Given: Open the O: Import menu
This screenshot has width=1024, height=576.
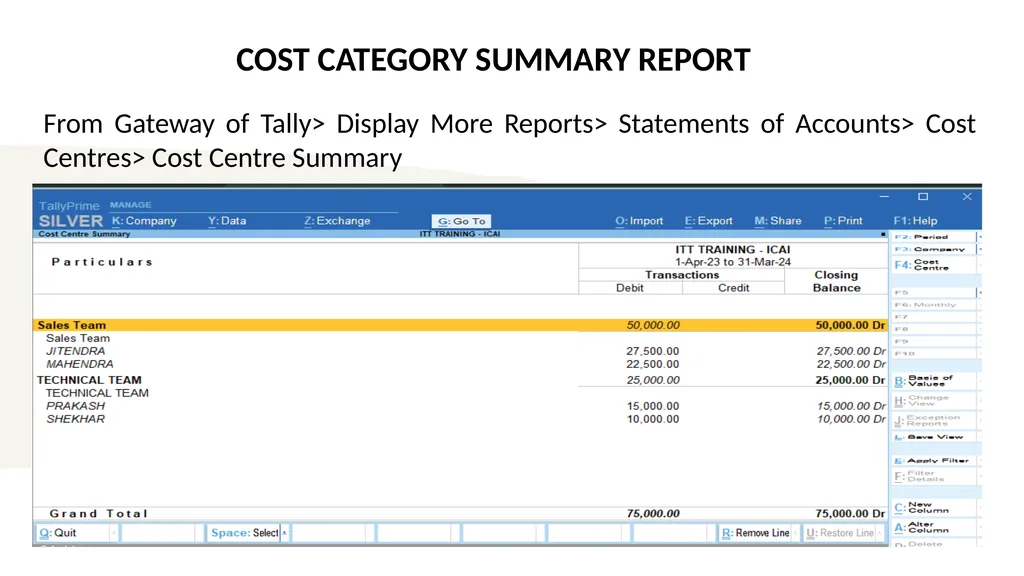Looking at the screenshot, I should [x=639, y=221].
